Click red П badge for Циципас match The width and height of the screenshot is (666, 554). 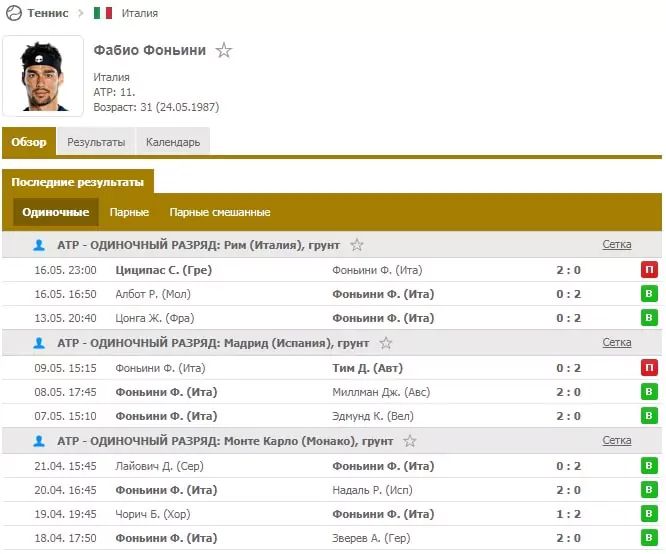[x=649, y=270]
